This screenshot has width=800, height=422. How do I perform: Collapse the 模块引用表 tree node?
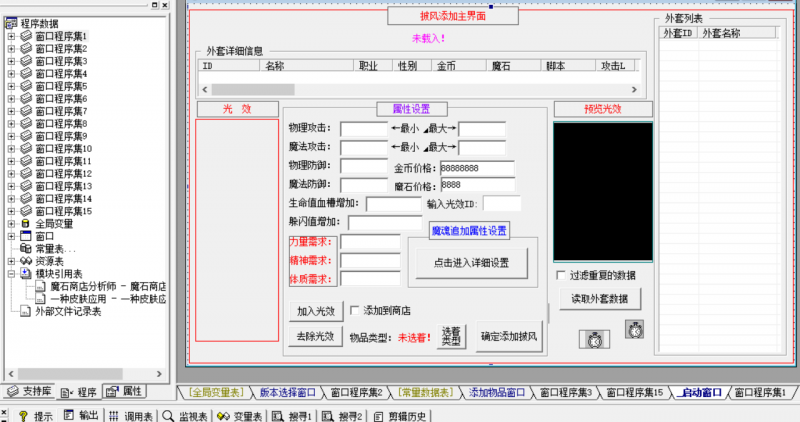[x=11, y=274]
